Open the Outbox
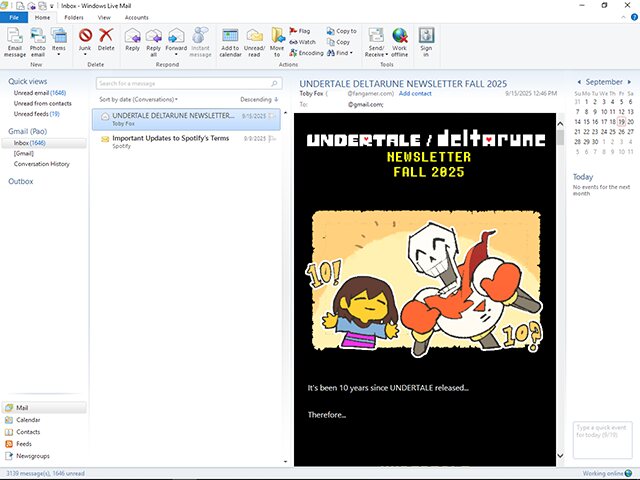 coord(20,181)
